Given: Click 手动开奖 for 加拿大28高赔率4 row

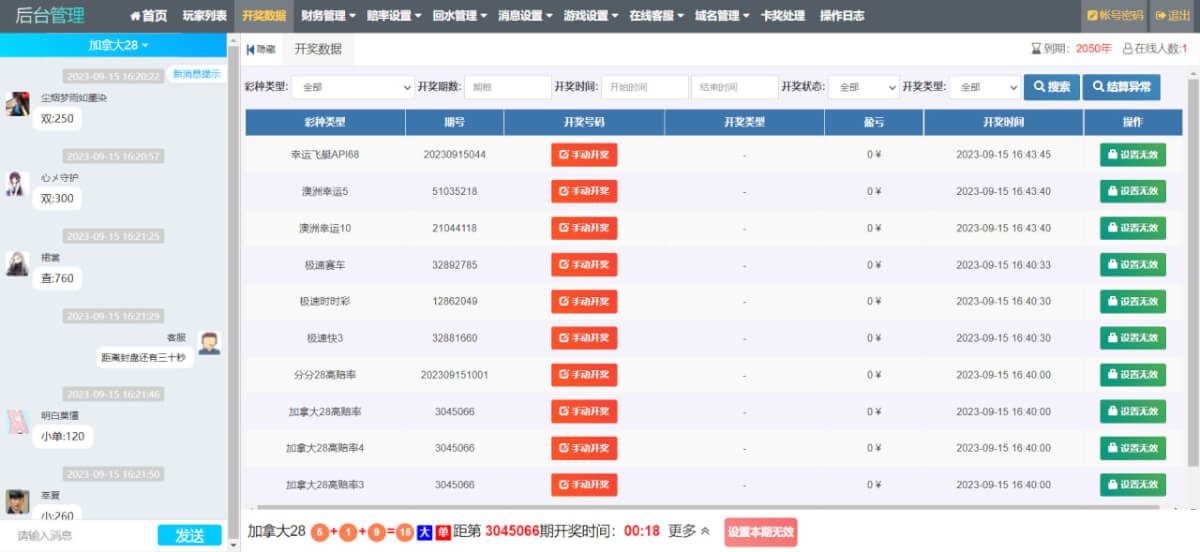Looking at the screenshot, I should click(x=584, y=448).
